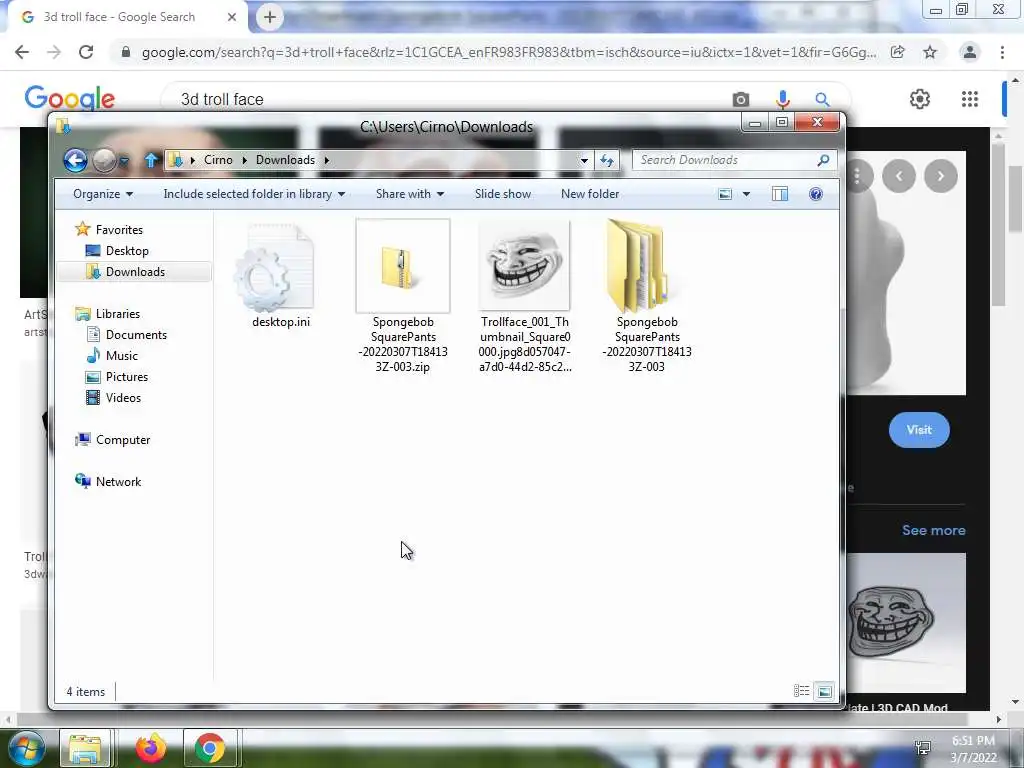
Task: Click the Visit button in image preview
Action: 919,430
